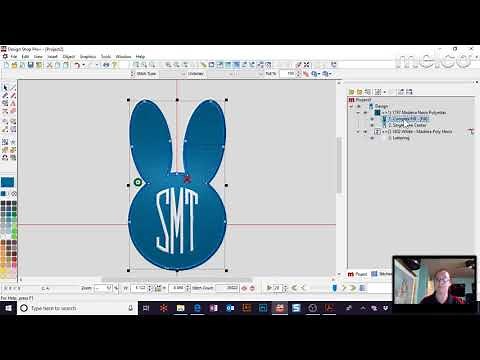The height and width of the screenshot is (360, 480).
Task: Click the play stitch simulation button
Action: [x=269, y=288]
